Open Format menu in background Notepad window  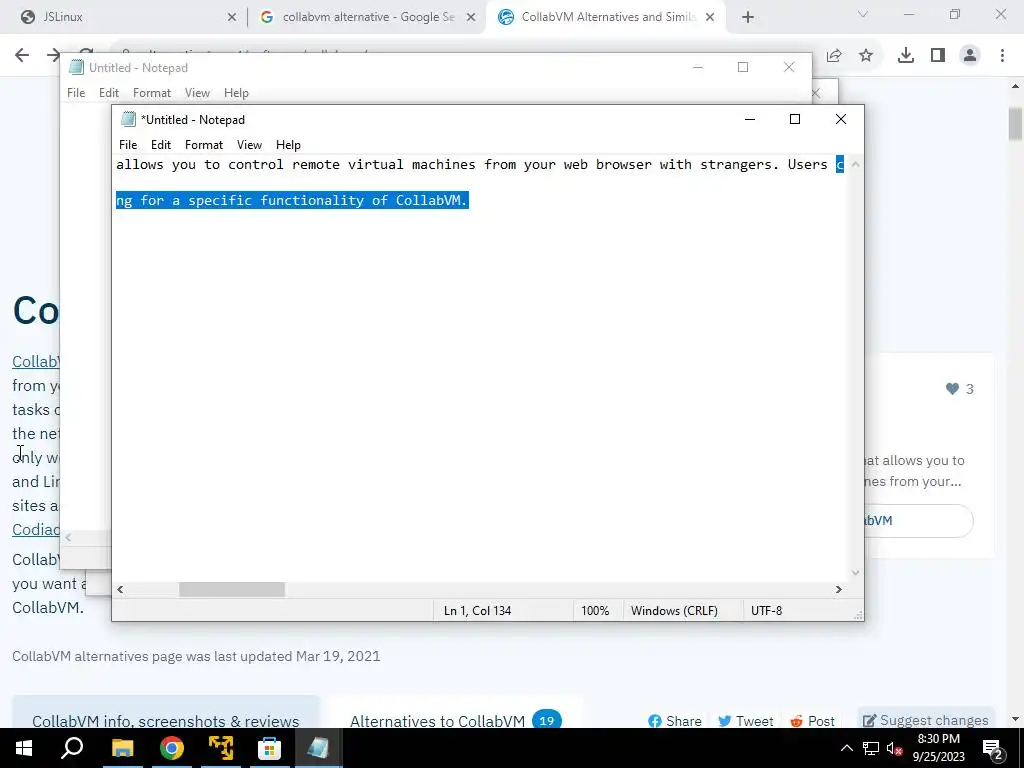[152, 93]
